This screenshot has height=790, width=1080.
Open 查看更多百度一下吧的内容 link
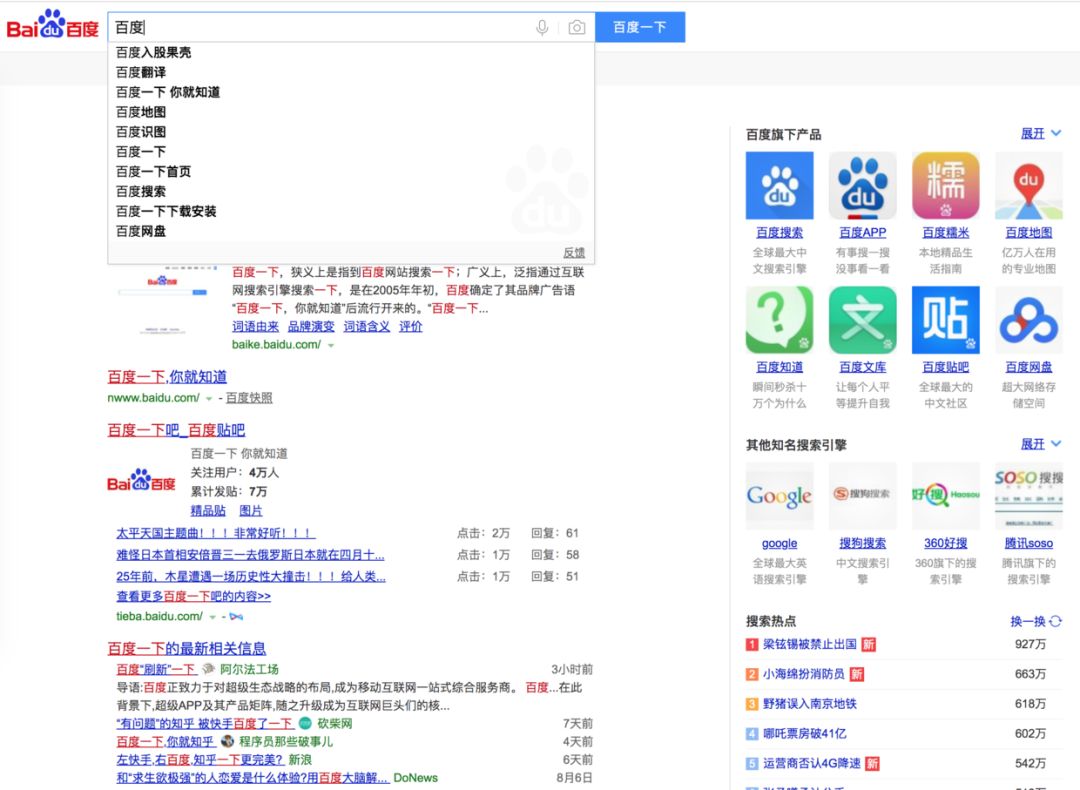coord(194,596)
